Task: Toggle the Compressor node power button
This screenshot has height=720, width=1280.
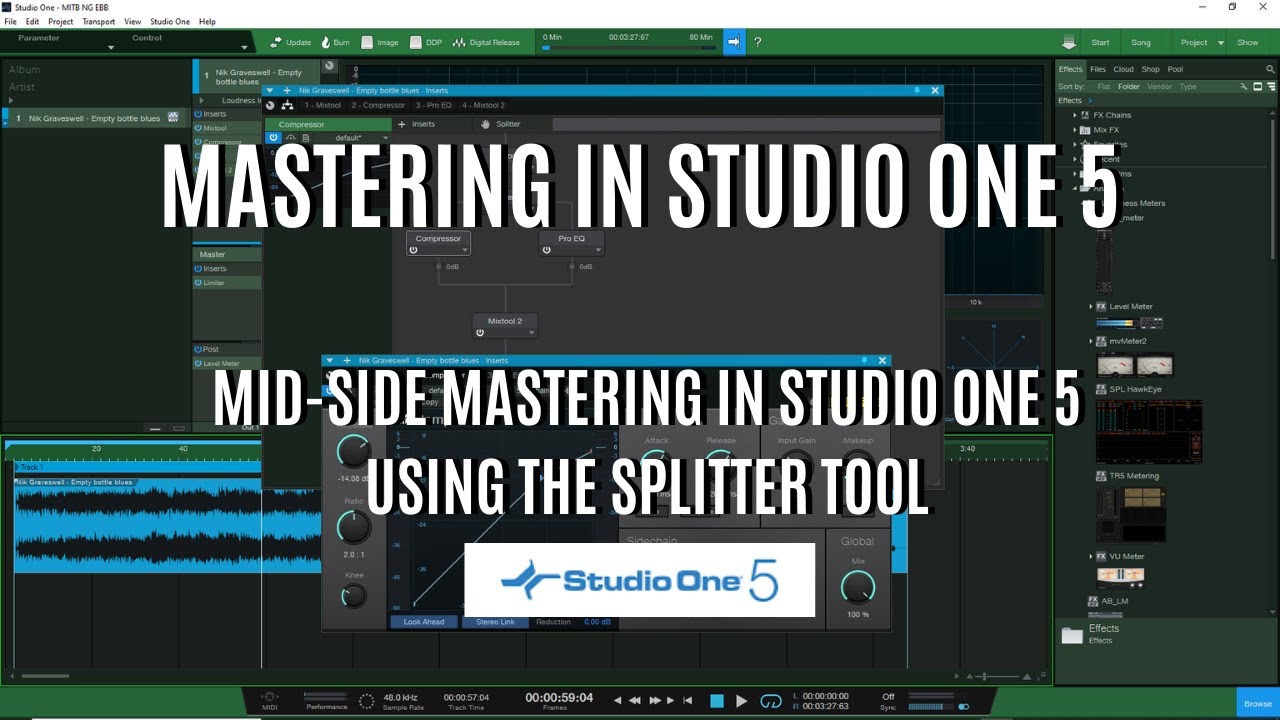Action: click(x=413, y=250)
